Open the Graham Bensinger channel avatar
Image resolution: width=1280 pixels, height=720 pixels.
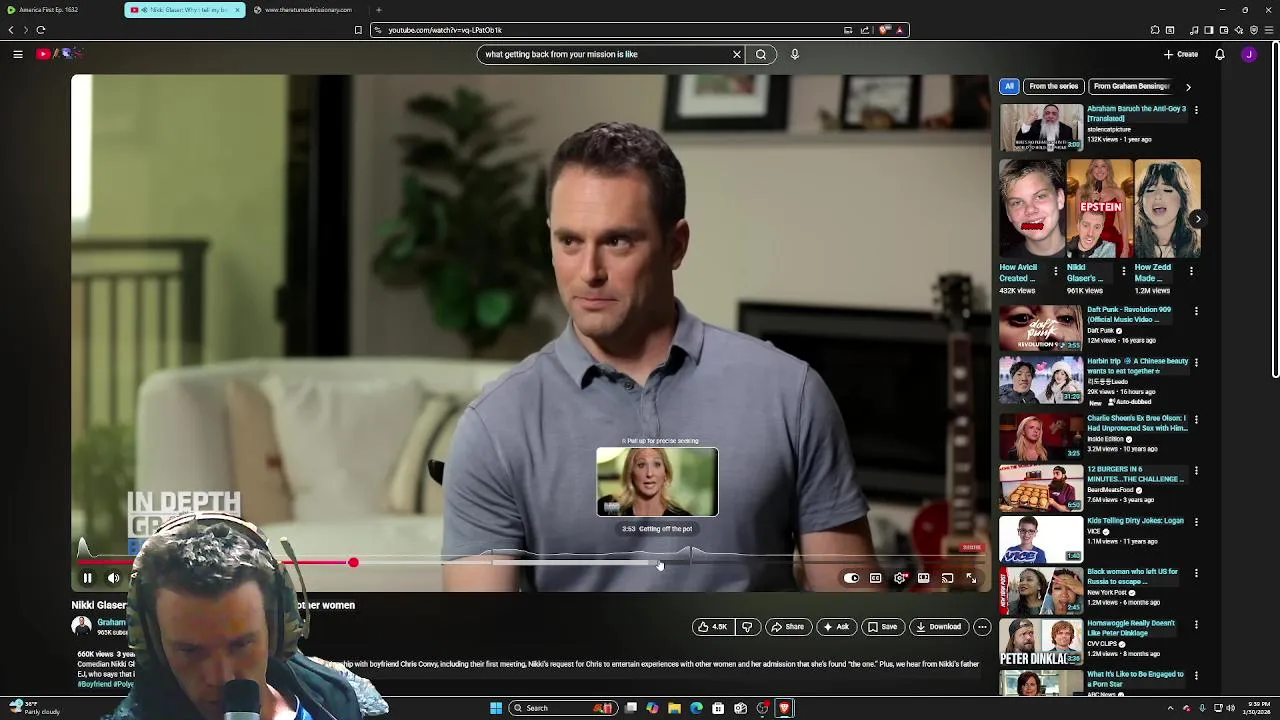click(x=81, y=626)
